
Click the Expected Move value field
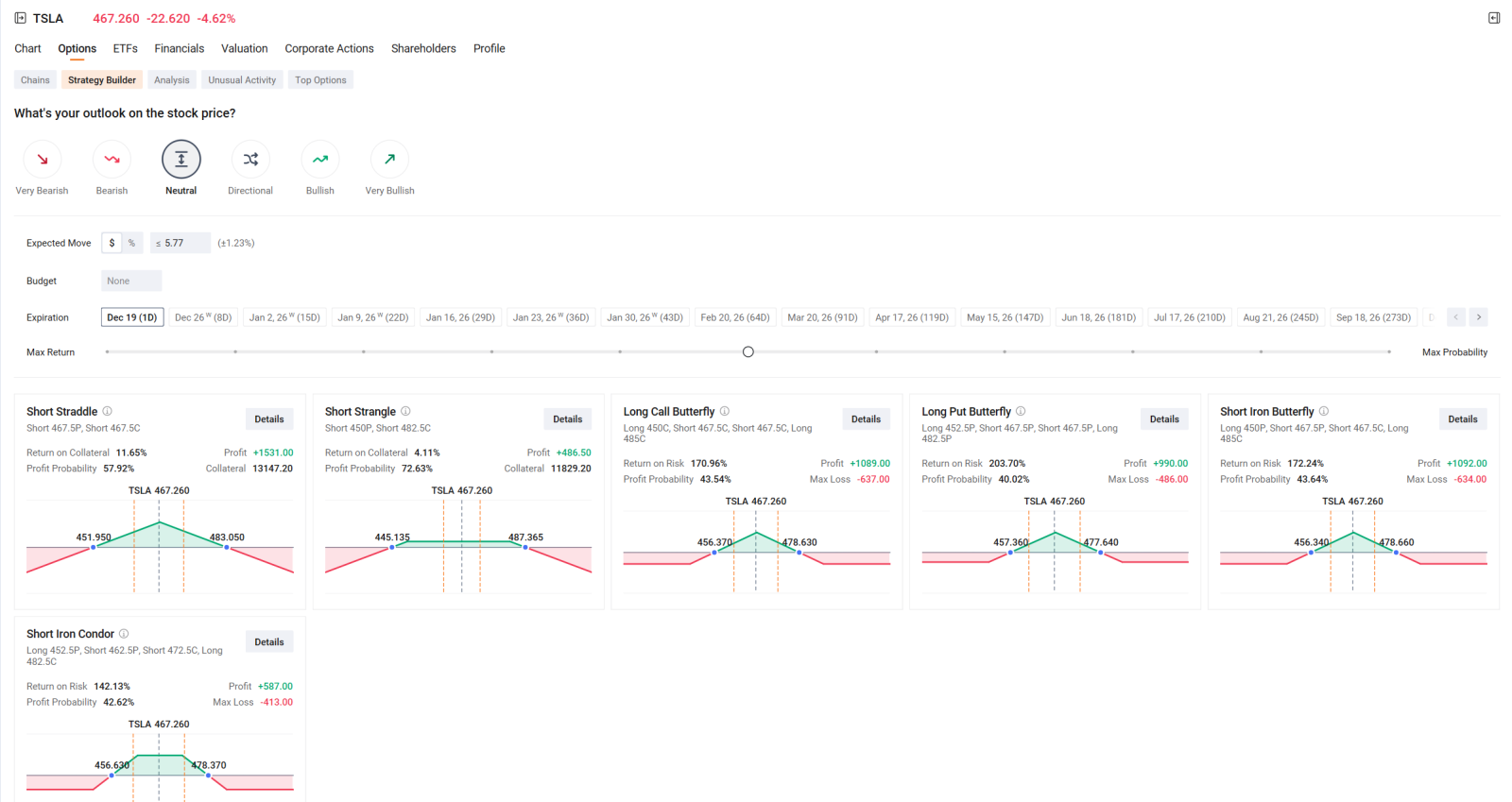(180, 243)
